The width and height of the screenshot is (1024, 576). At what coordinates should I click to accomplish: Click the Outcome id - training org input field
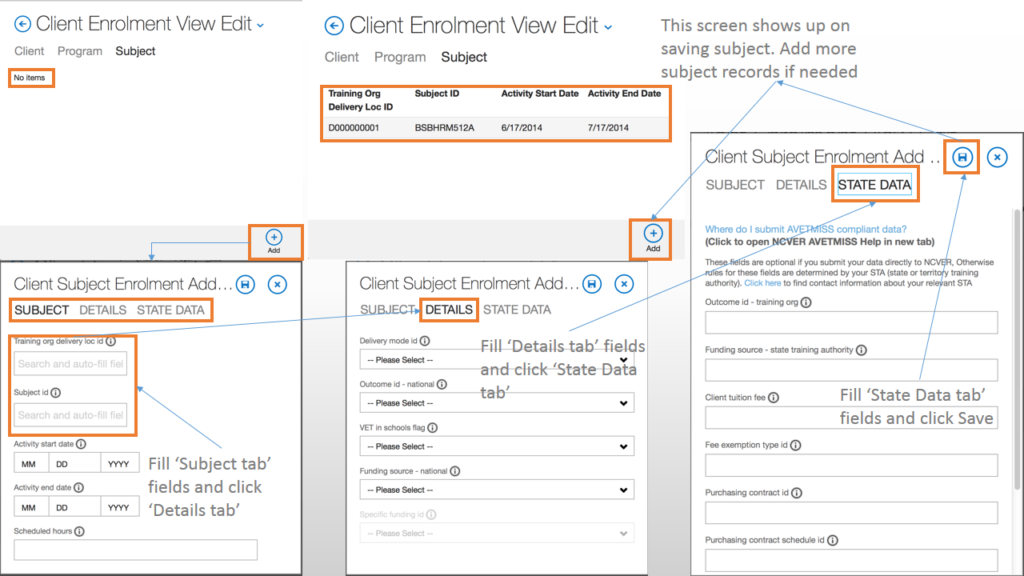point(851,322)
